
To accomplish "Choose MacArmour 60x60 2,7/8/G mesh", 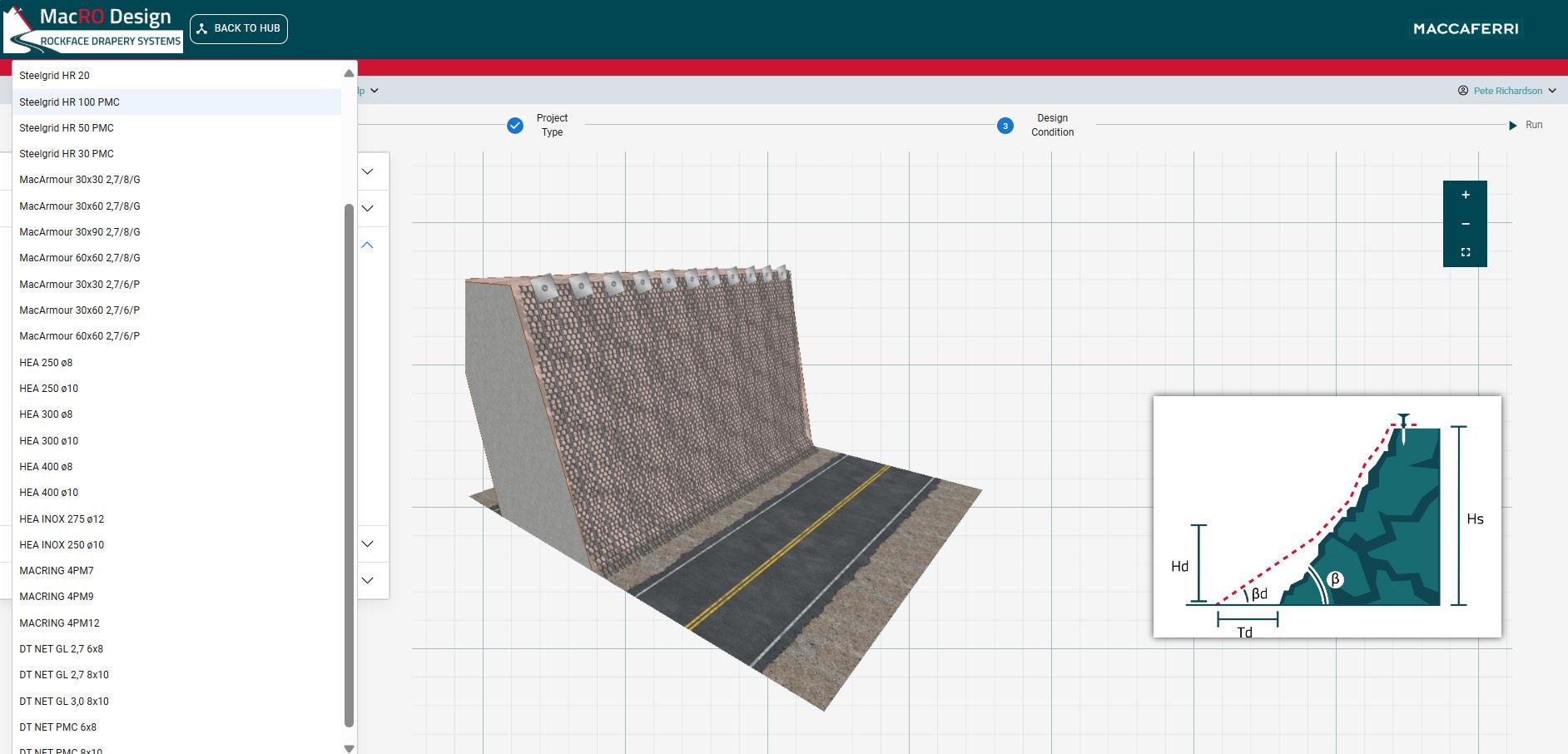I will coord(176,258).
